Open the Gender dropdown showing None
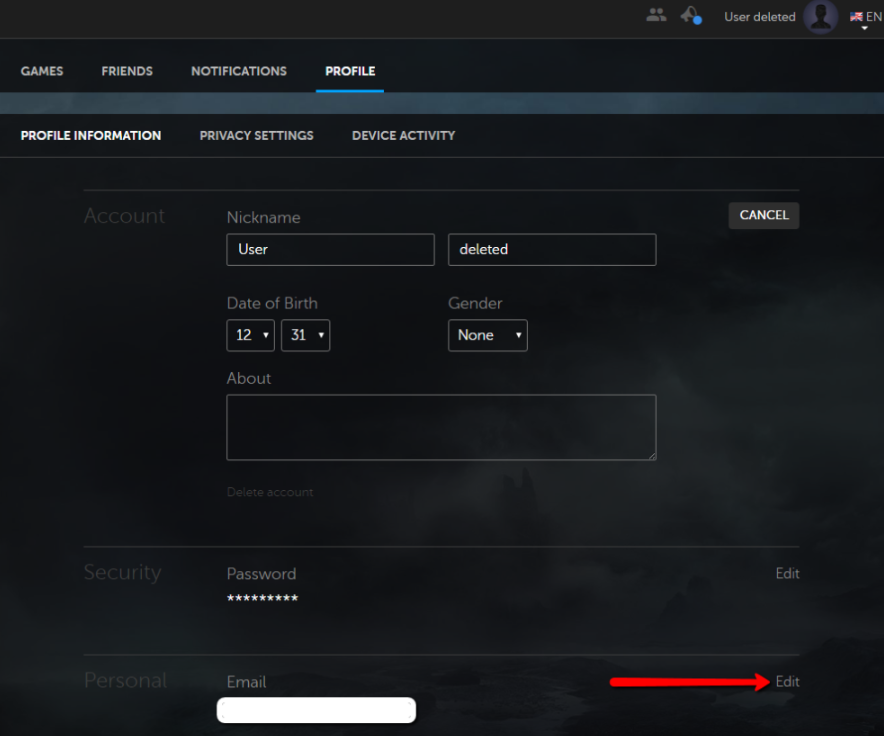The image size is (884, 736). pos(488,335)
